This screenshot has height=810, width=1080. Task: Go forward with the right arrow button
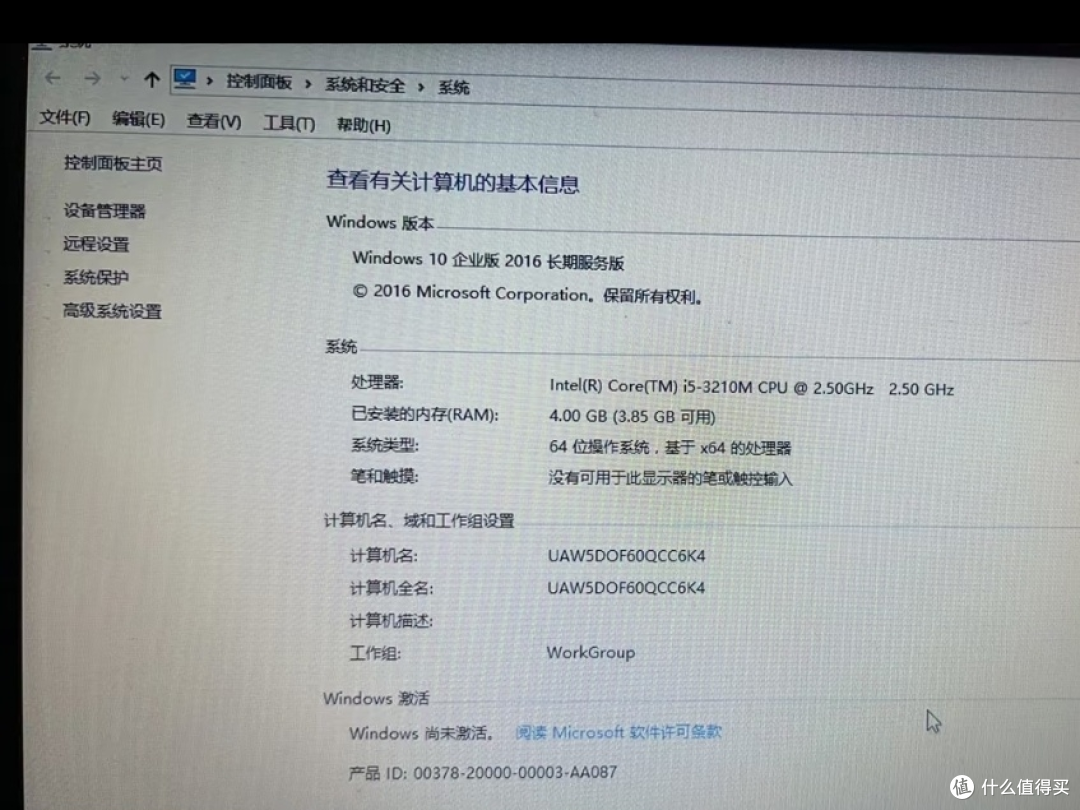92,79
